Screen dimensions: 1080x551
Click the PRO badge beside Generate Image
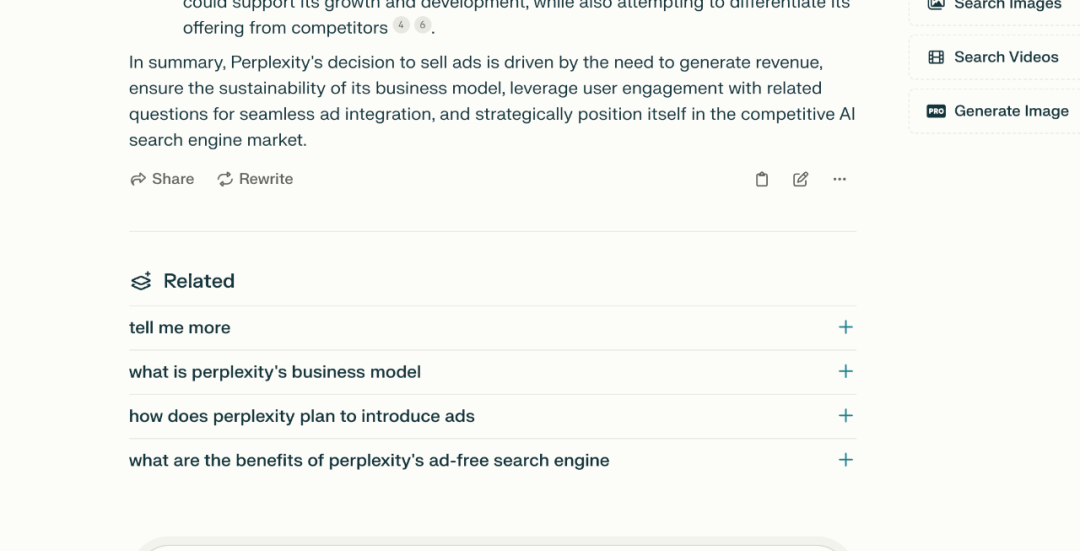click(936, 111)
